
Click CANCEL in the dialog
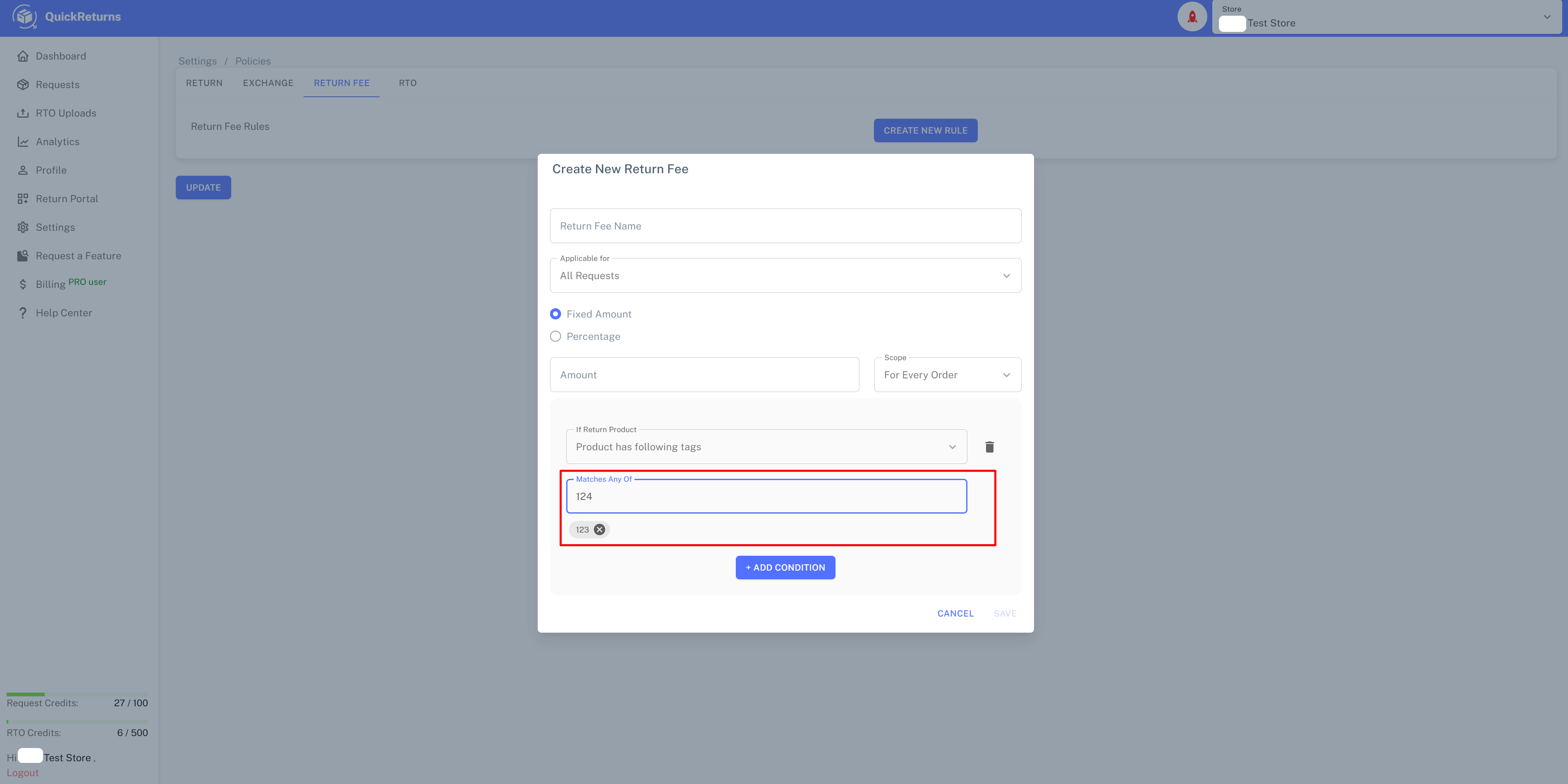coord(956,614)
